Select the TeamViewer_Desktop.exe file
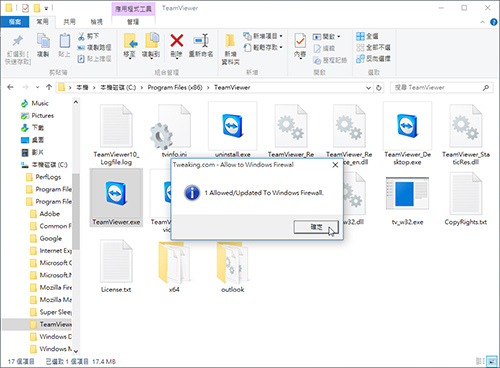 (x=407, y=134)
